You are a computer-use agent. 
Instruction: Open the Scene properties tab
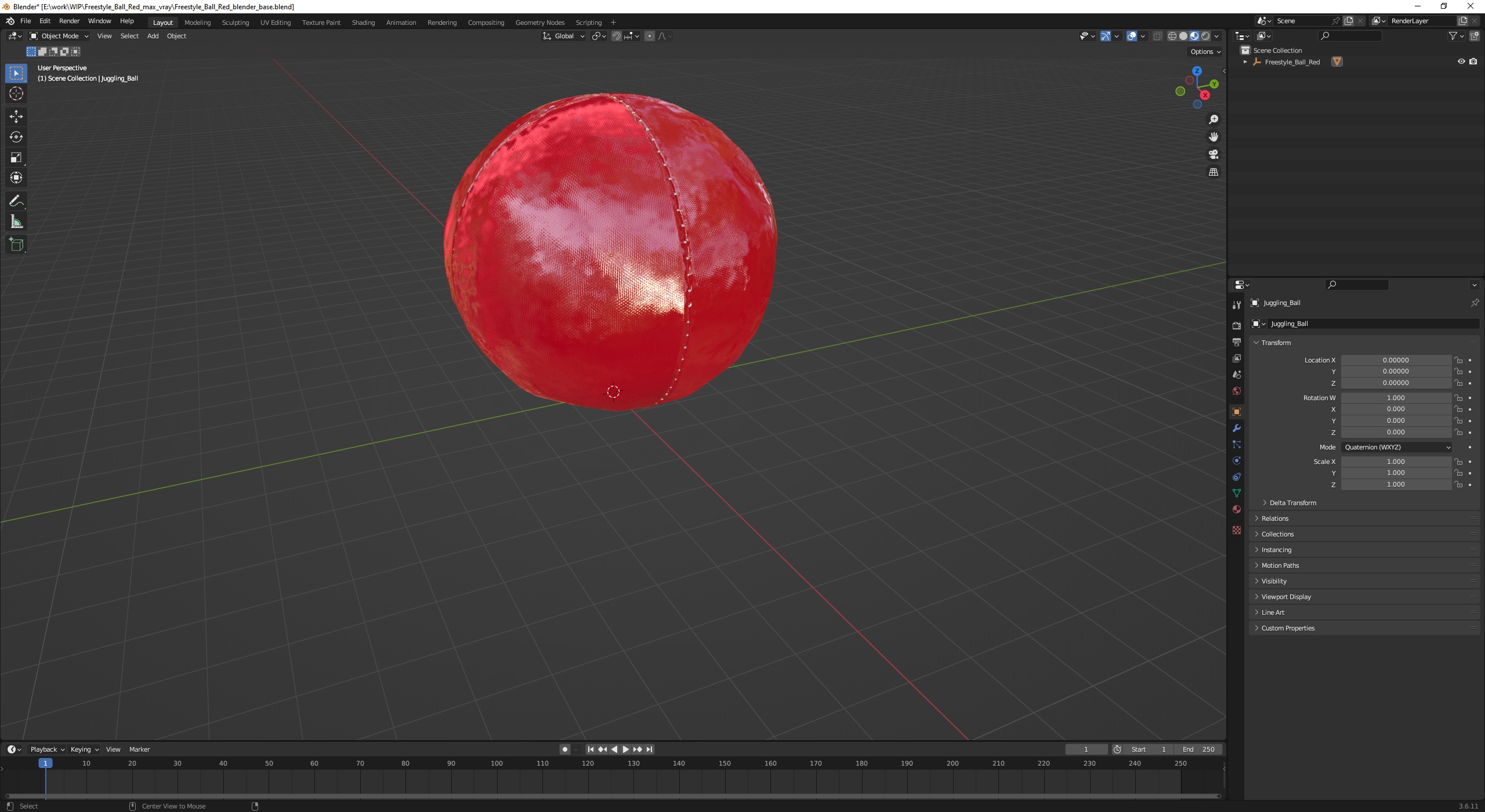coord(1236,375)
